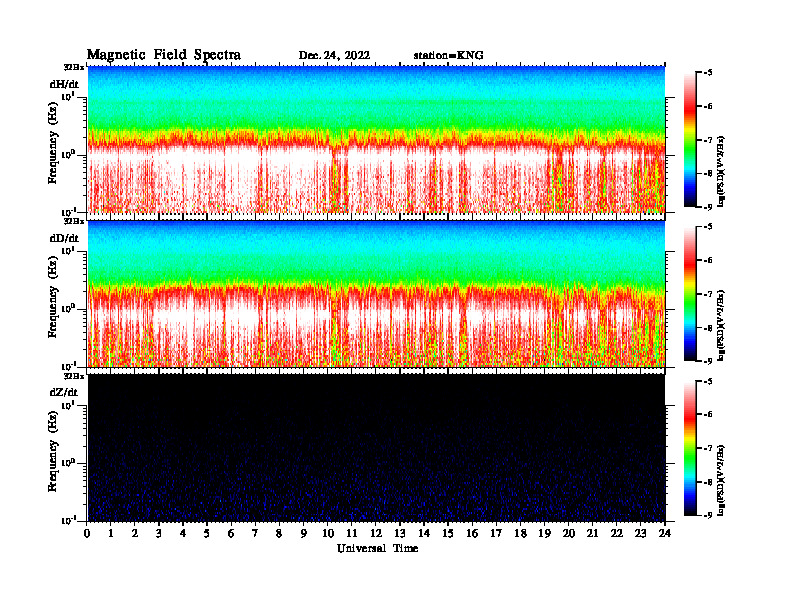Click the "6" tick label on time axis
792x612 pixels.
[231, 534]
